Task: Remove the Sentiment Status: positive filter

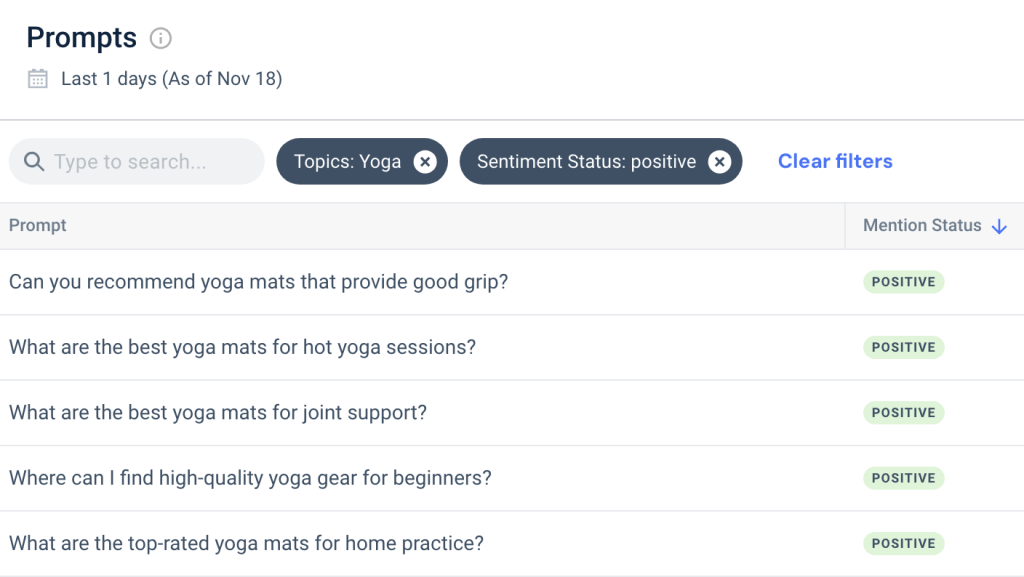Action: click(x=719, y=162)
